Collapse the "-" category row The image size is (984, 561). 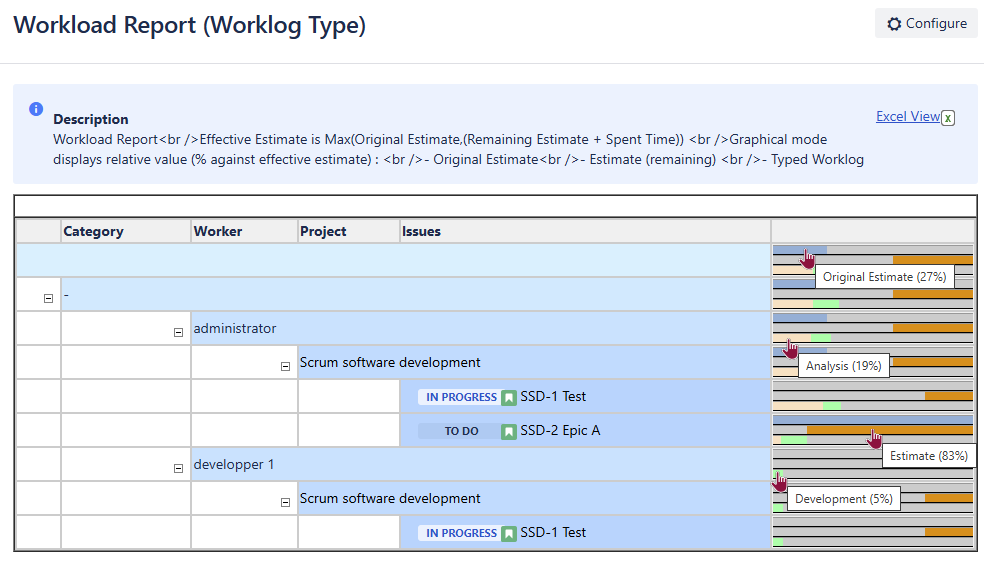49,298
